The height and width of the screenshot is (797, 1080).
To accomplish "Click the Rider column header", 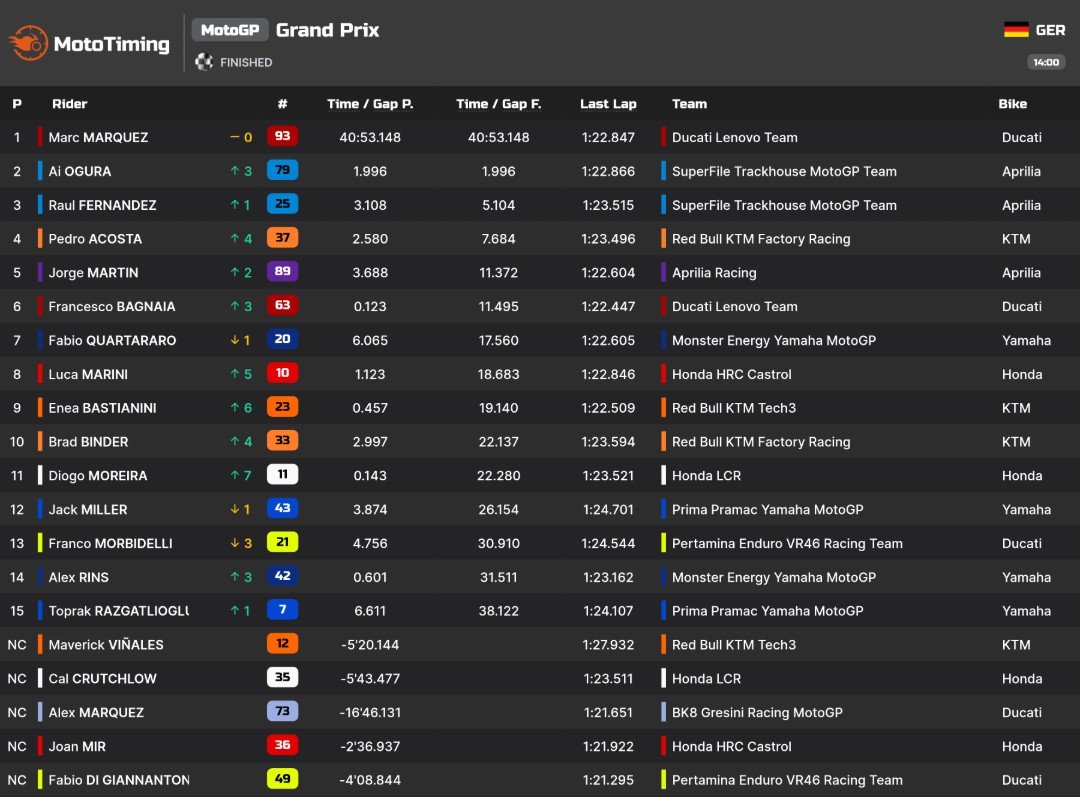I will point(70,104).
